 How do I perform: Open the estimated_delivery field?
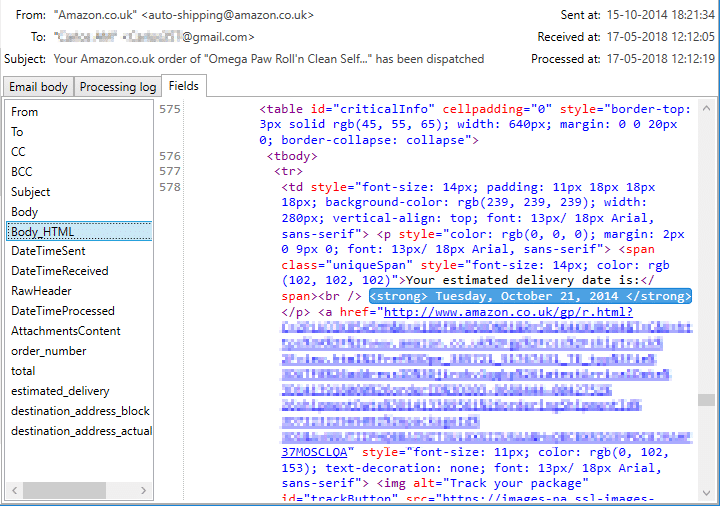coord(79,391)
